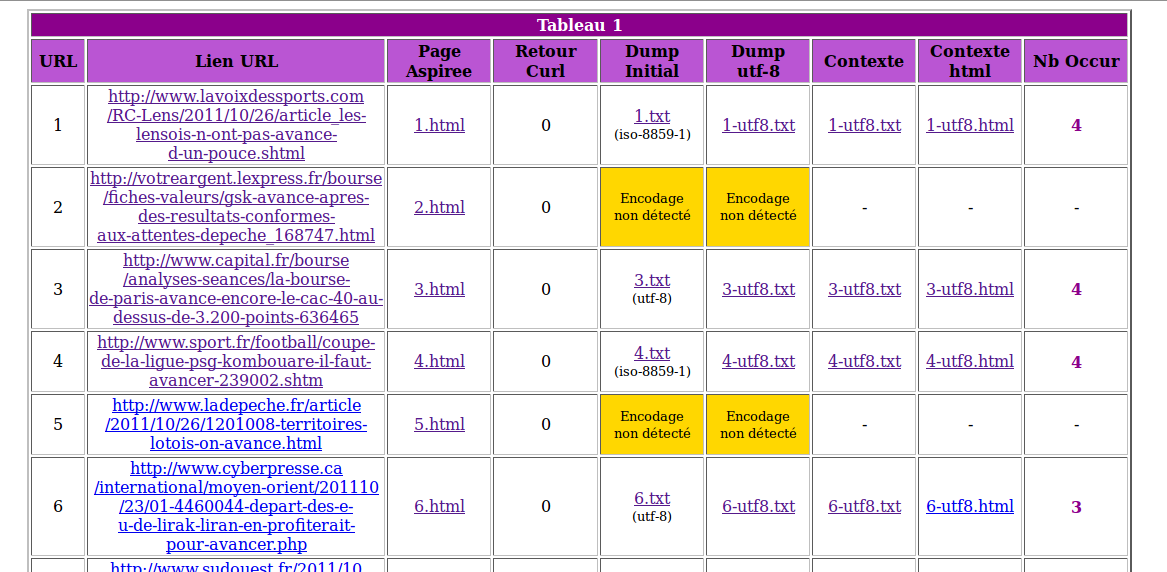Open aspirated page 1.html
Screen dimensions: 1167x572
click(x=439, y=125)
